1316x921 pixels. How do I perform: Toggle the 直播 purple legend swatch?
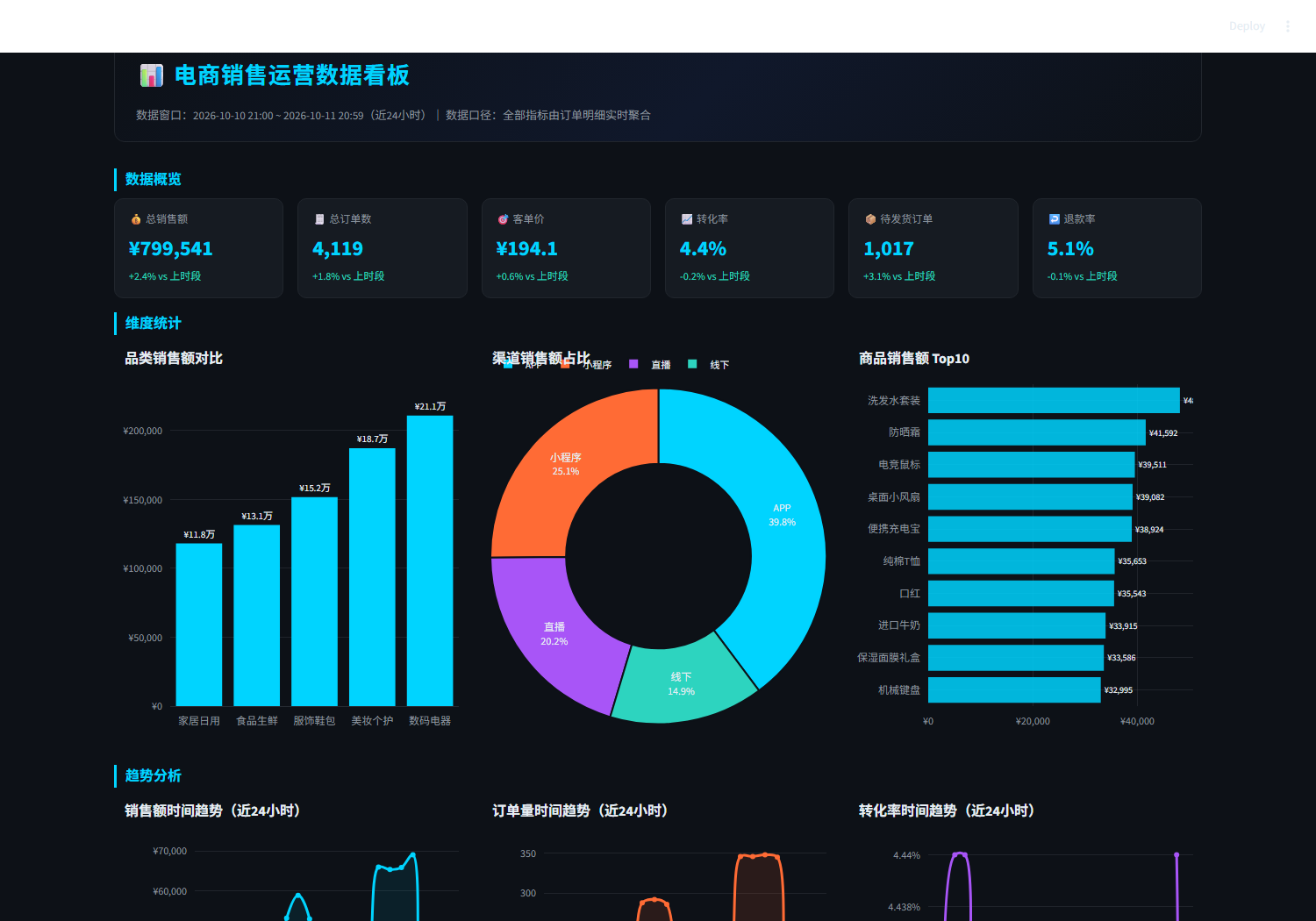[633, 364]
